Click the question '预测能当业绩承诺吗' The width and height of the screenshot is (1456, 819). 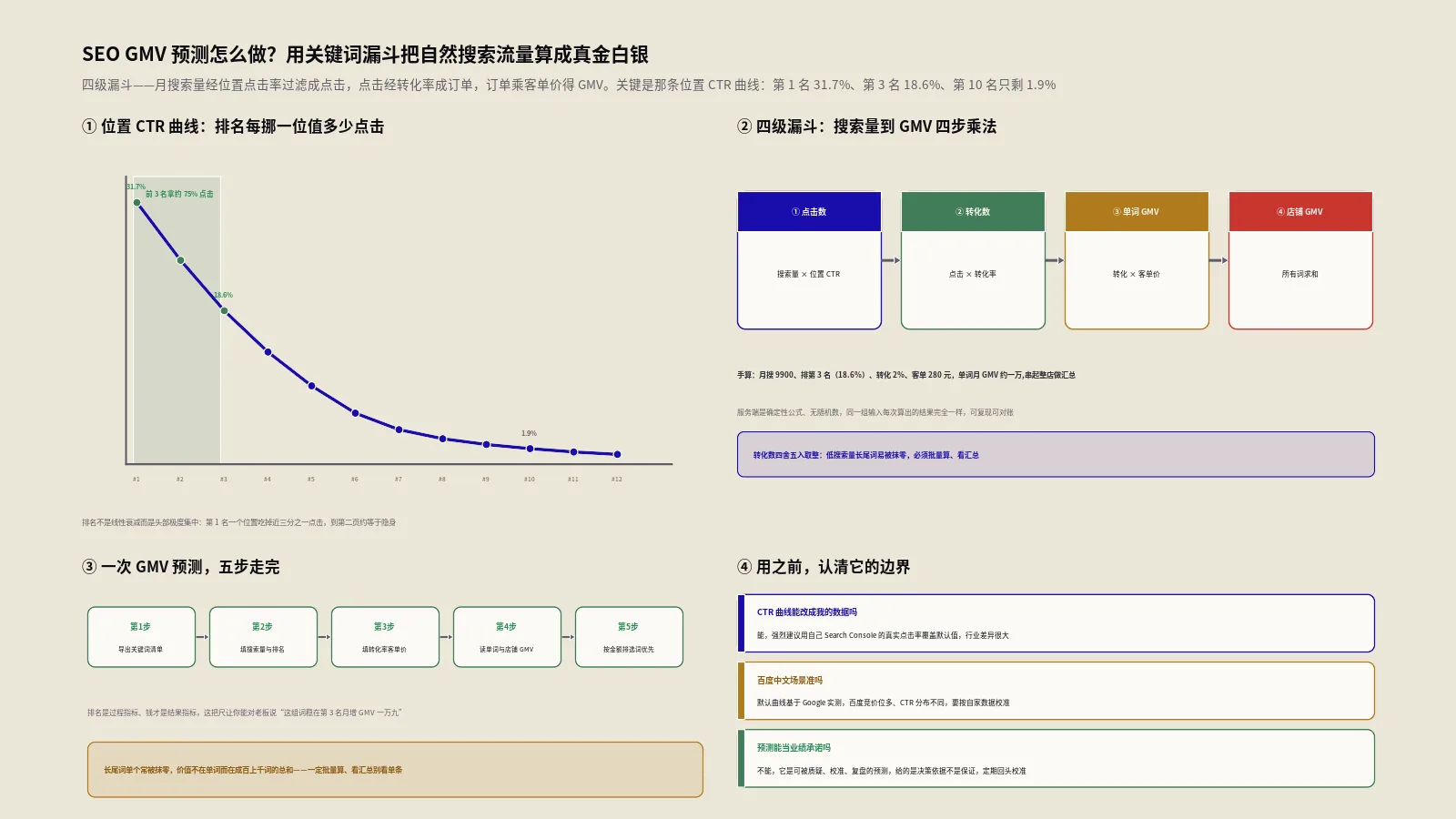(x=794, y=748)
